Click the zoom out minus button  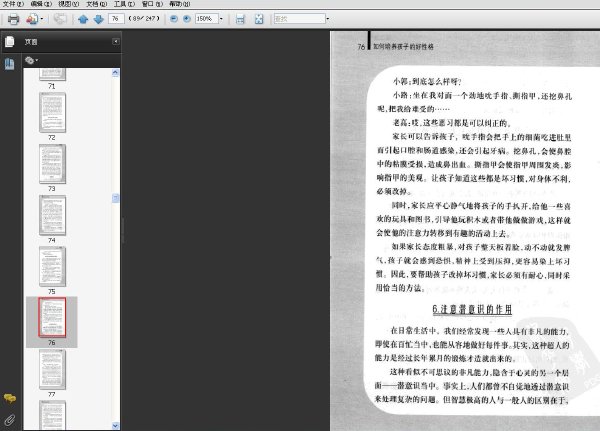tap(174, 19)
